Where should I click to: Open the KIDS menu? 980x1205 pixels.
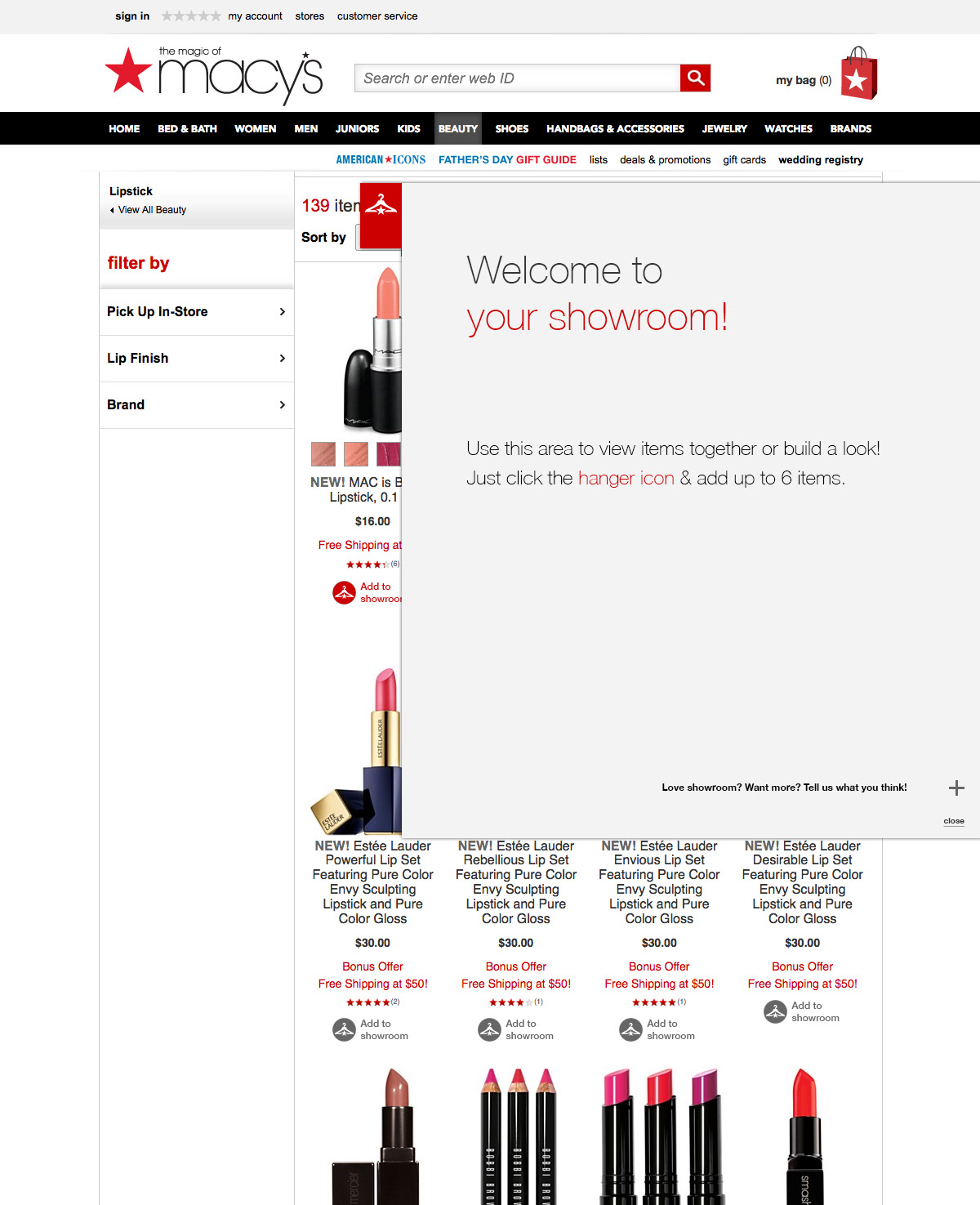(408, 128)
